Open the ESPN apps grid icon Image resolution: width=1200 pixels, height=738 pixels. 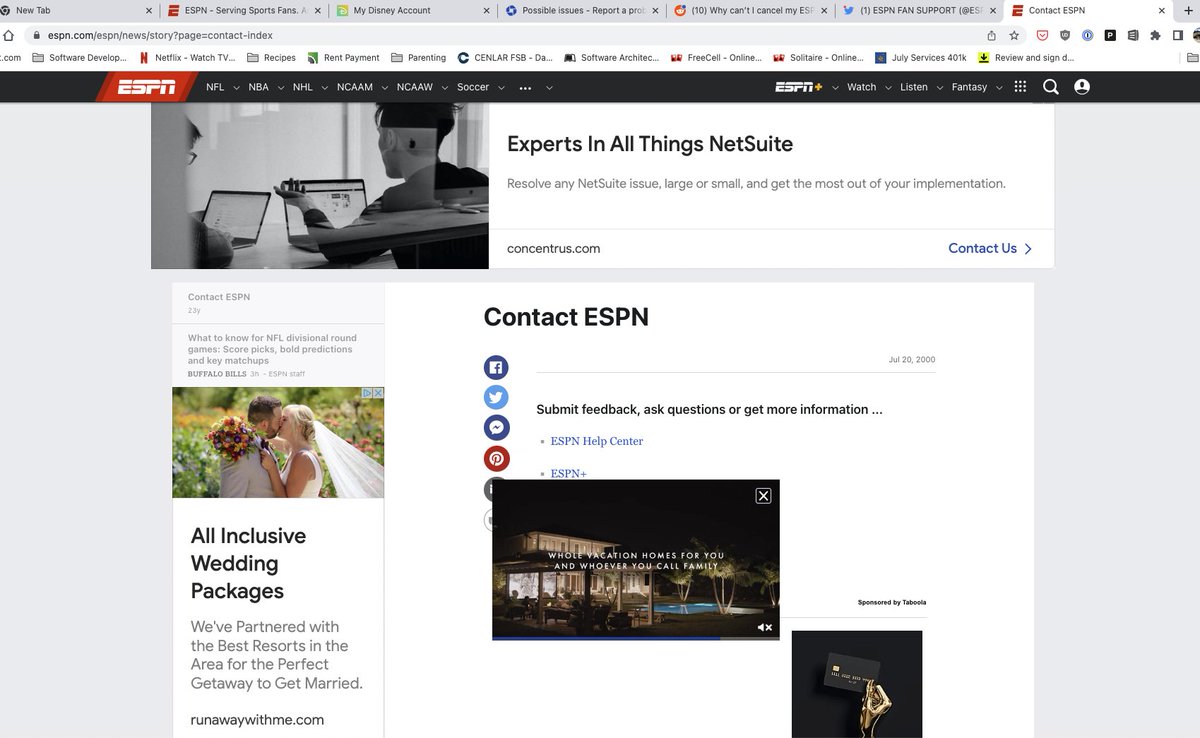[x=1020, y=87]
